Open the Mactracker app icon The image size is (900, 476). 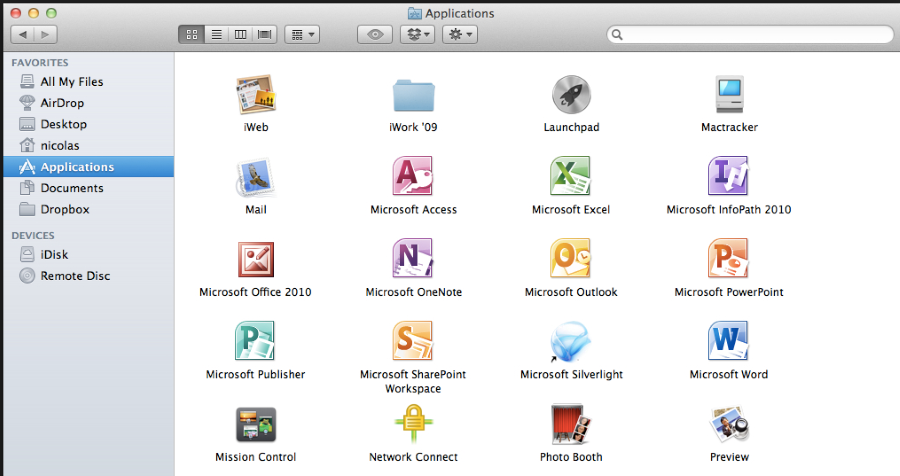point(730,94)
